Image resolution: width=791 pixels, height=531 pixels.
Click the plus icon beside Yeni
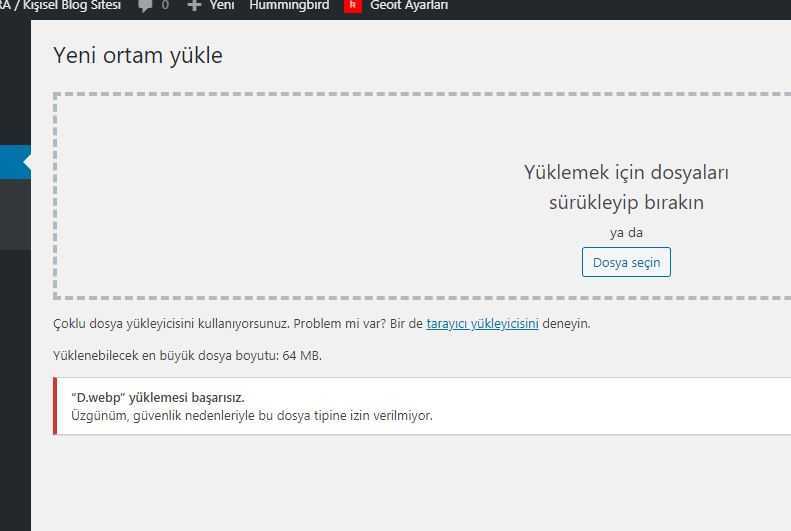(x=194, y=6)
